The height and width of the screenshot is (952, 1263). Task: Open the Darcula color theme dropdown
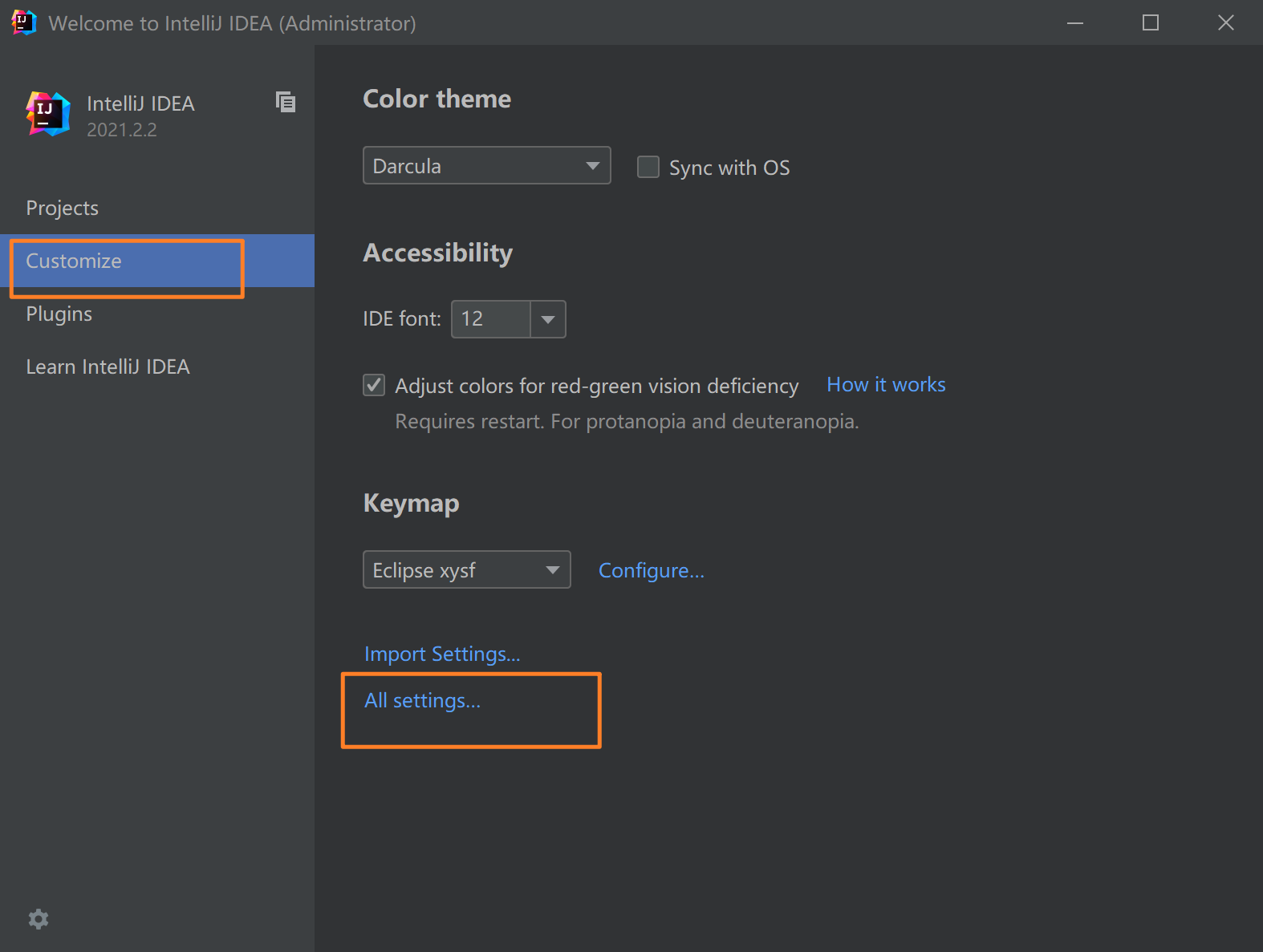click(486, 165)
